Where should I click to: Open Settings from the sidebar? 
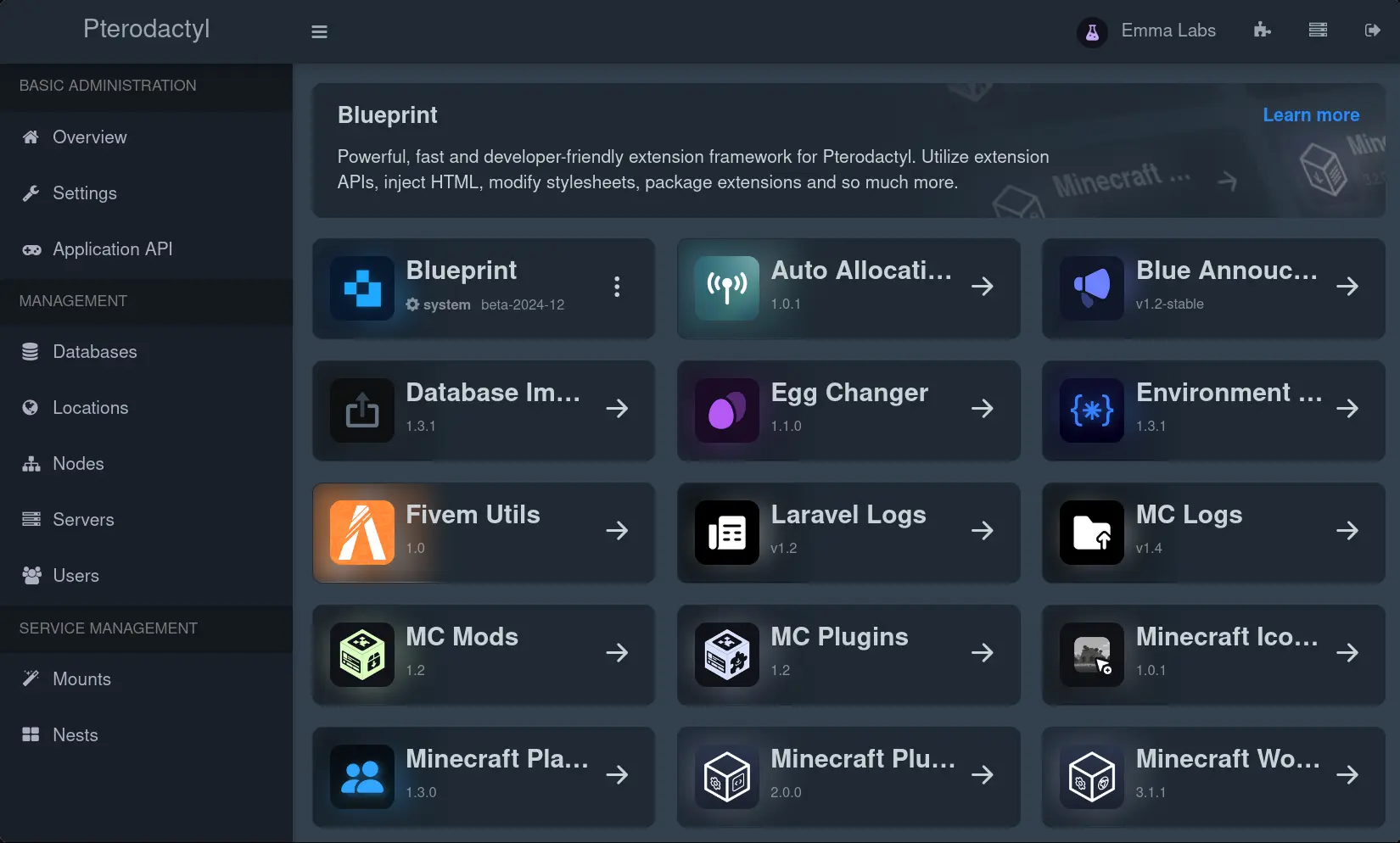(85, 193)
